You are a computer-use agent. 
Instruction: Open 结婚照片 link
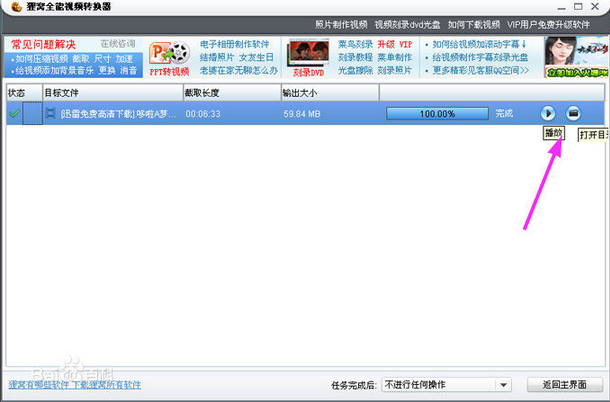click(x=217, y=57)
